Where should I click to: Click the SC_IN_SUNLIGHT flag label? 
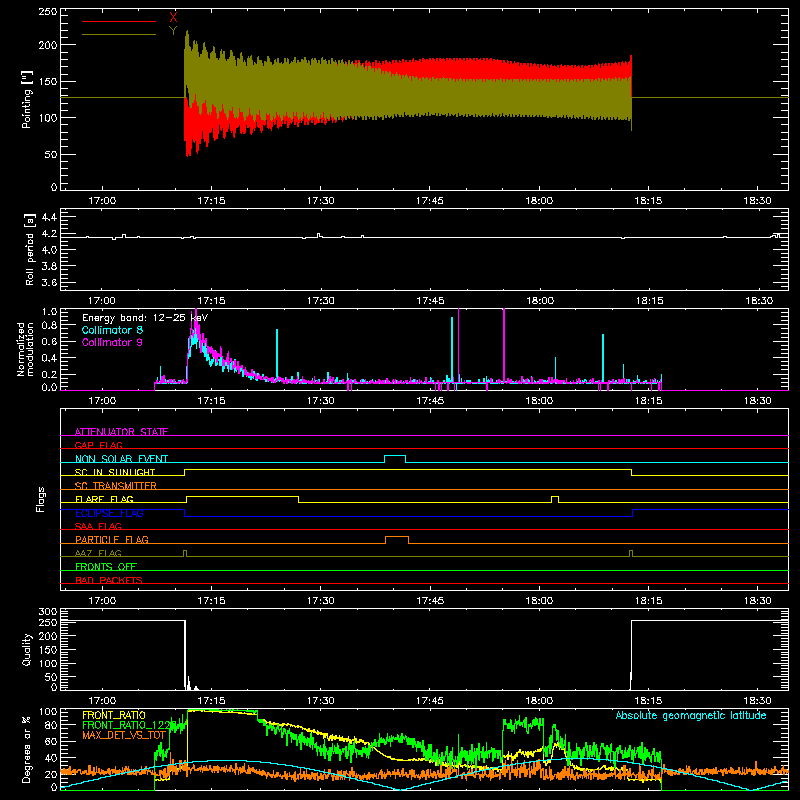click(115, 472)
